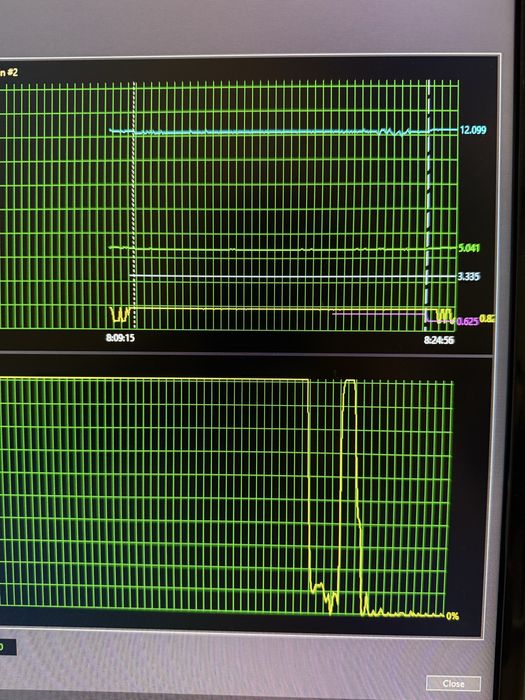
Task: Click the short magenta trace segment
Action: click(x=378, y=314)
